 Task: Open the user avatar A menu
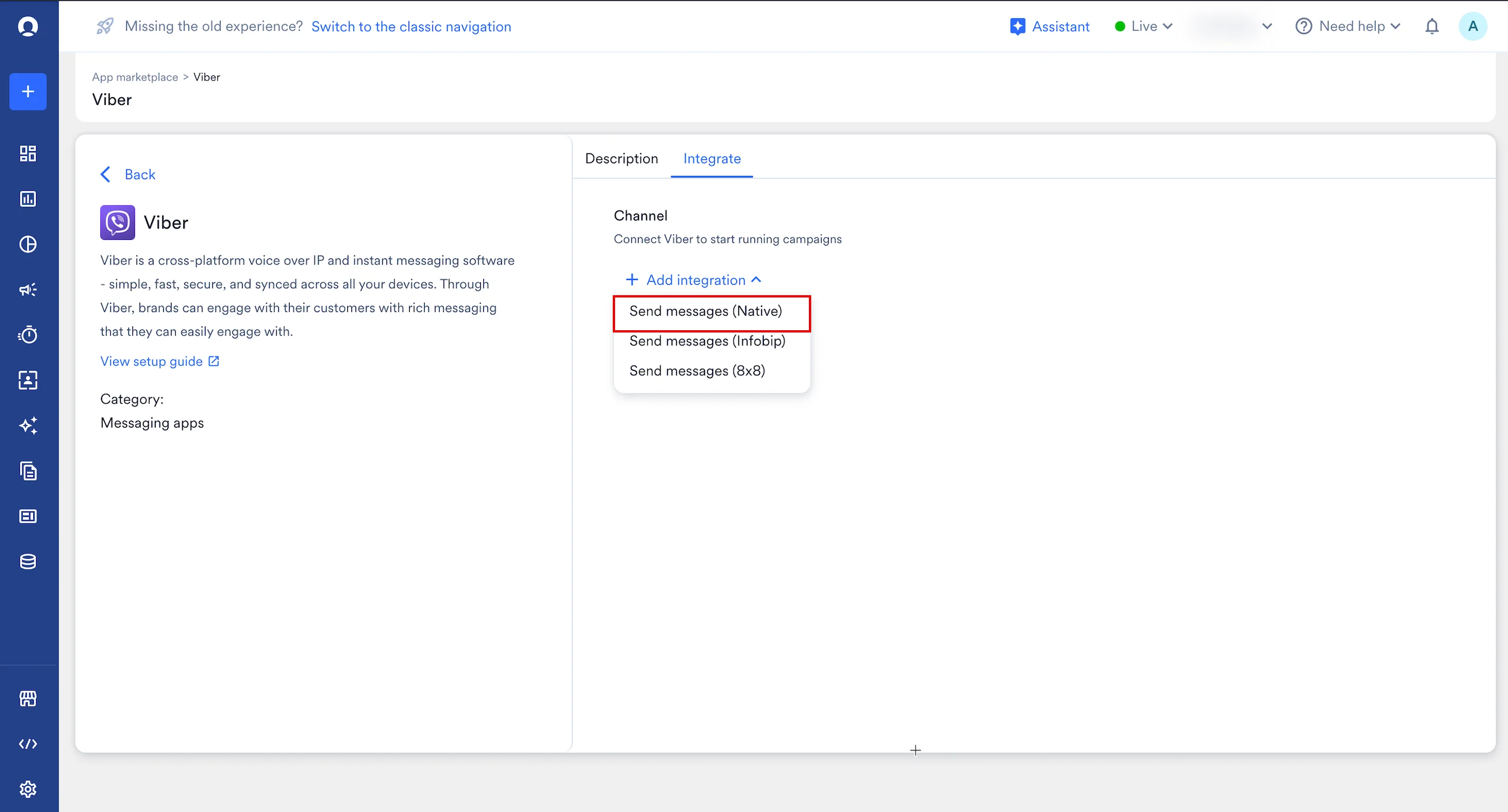(x=1473, y=26)
